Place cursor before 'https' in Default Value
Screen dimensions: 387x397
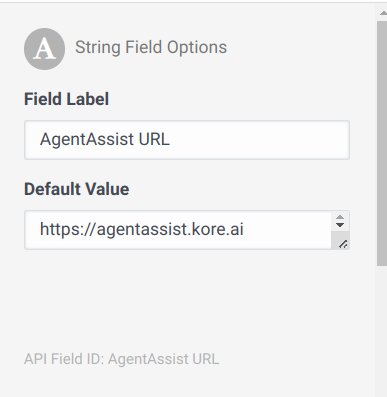(40, 229)
